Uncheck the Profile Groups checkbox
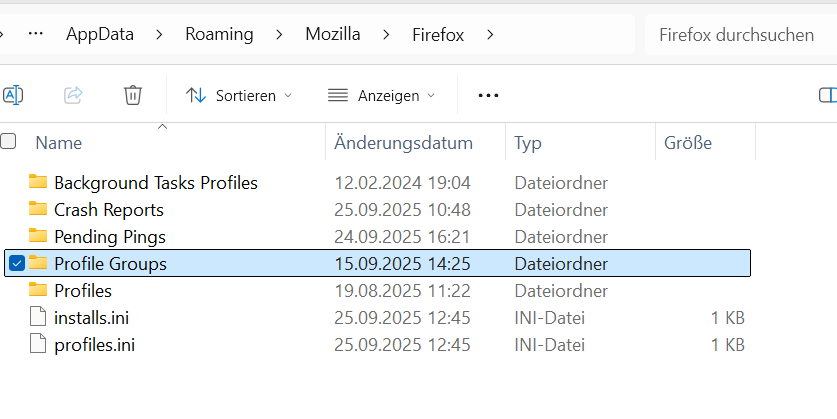Image resolution: width=837 pixels, height=419 pixels. click(x=16, y=264)
